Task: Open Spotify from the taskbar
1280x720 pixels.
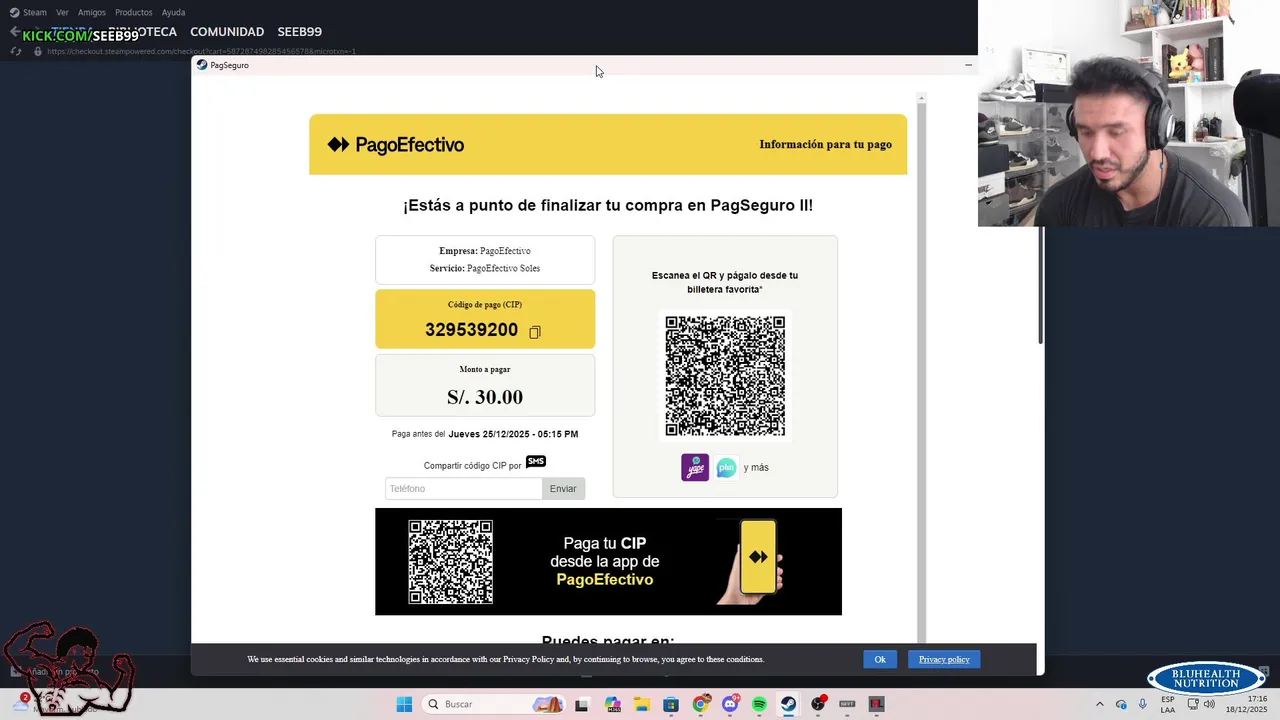Action: pyautogui.click(x=759, y=704)
